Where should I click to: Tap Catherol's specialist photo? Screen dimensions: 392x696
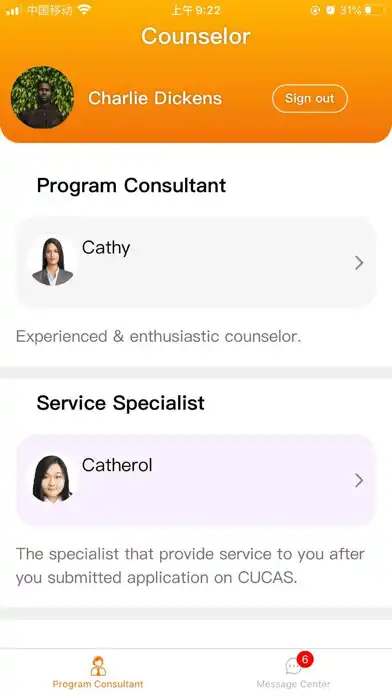52,478
